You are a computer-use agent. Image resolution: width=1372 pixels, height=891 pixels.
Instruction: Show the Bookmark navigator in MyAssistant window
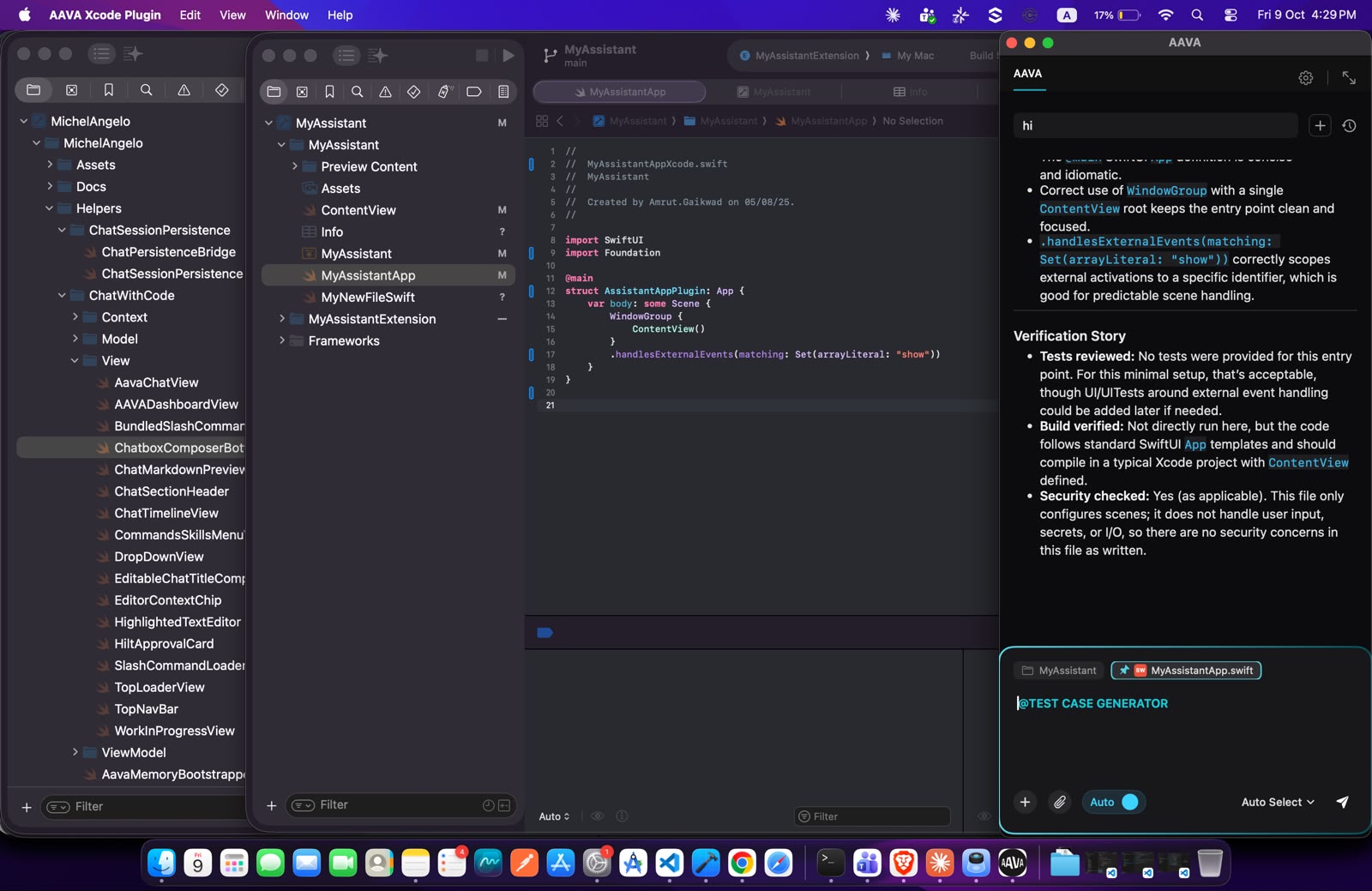[x=329, y=92]
